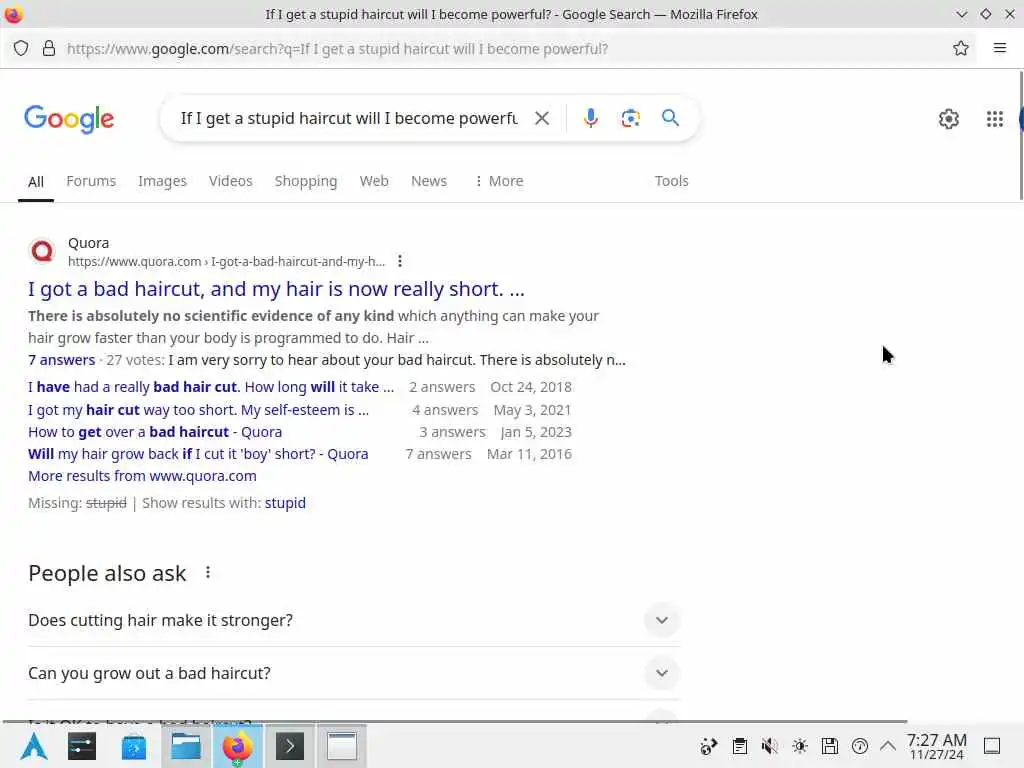The image size is (1024, 768).
Task: Switch to the Web tab
Action: [374, 181]
